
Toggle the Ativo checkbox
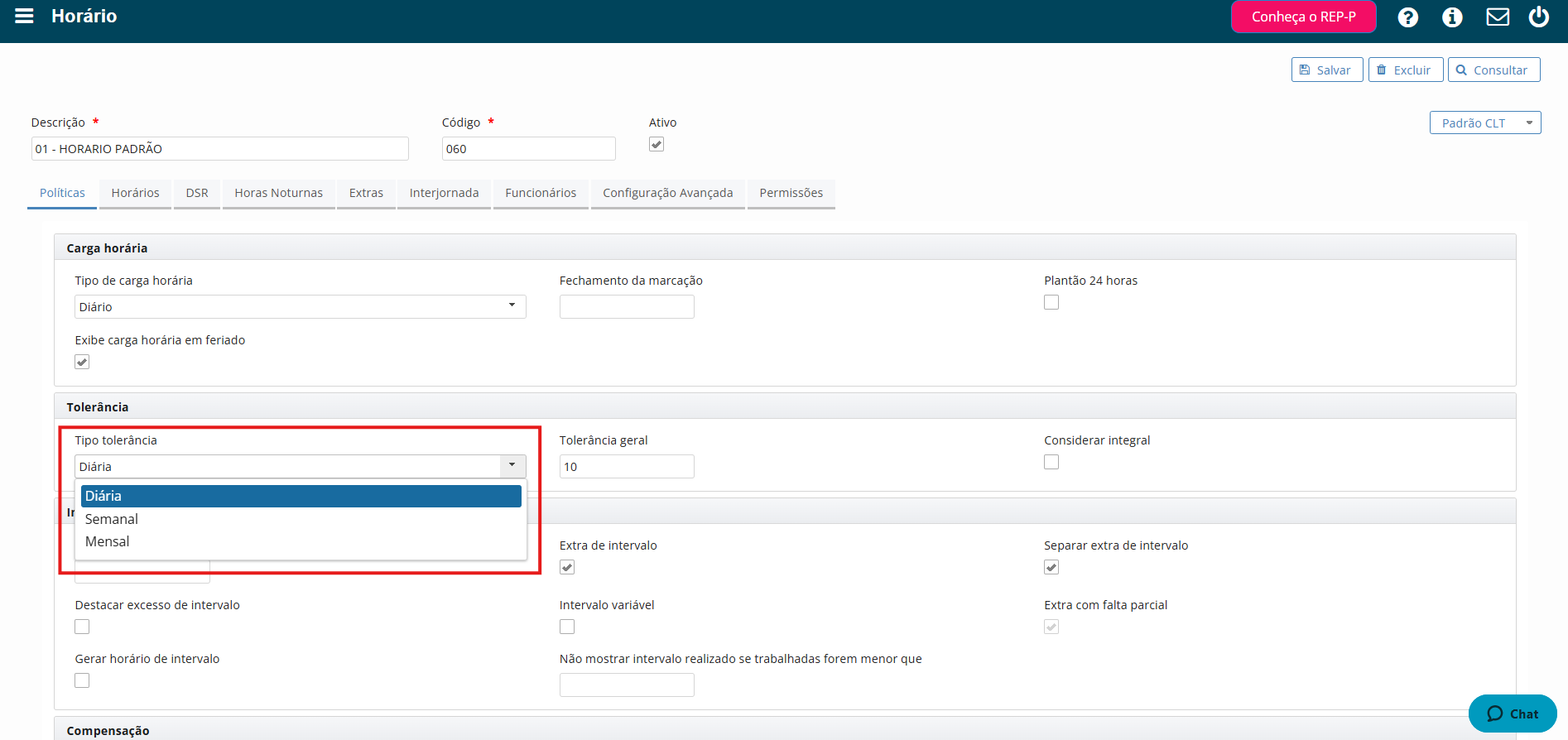[x=657, y=144]
